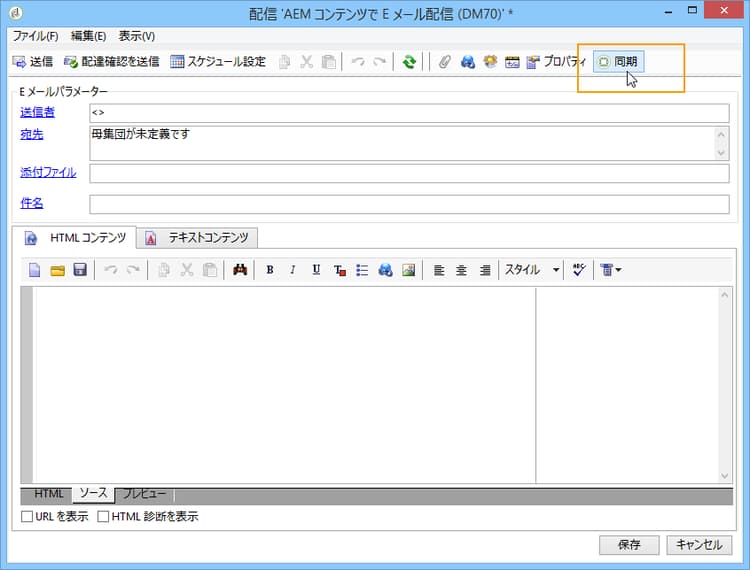Viewport: 750px width, 570px height.
Task: Click into the 件名 subject field
Action: (409, 204)
